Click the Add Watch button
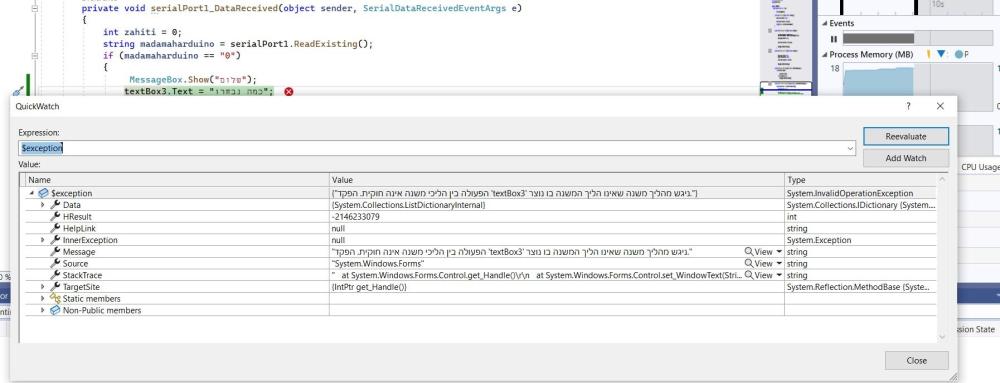Image resolution: width=1000 pixels, height=383 pixels. tap(906, 158)
